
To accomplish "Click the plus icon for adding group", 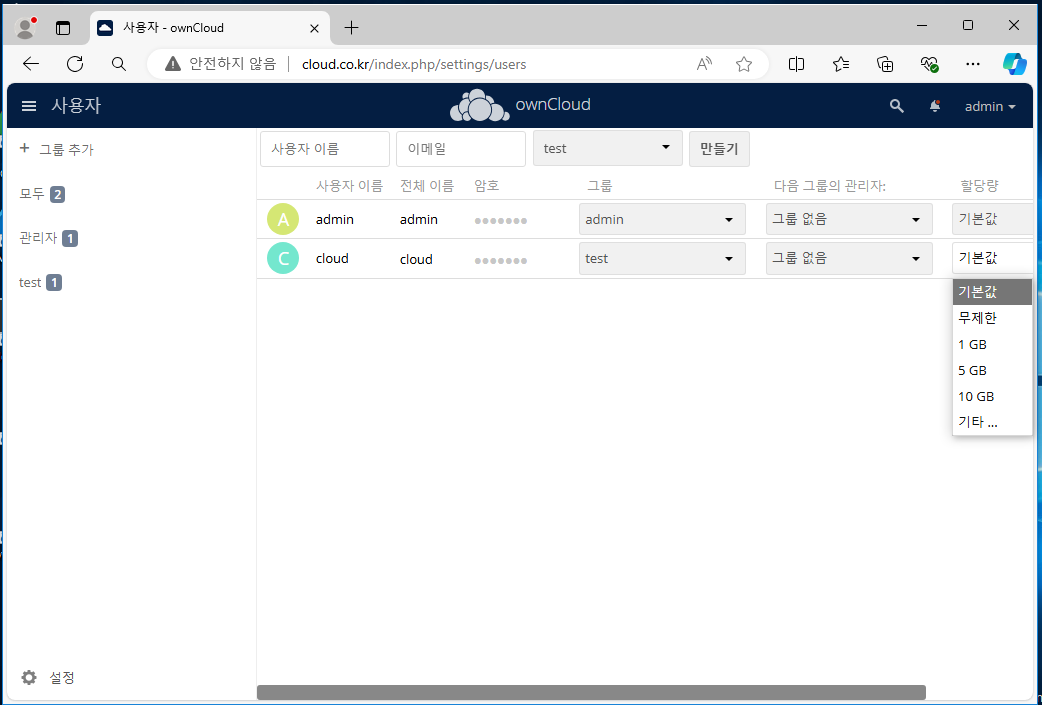I will [x=25, y=148].
